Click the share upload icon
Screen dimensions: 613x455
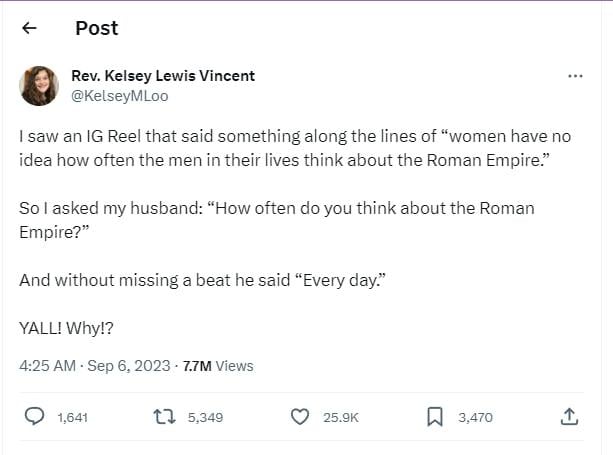tap(568, 417)
